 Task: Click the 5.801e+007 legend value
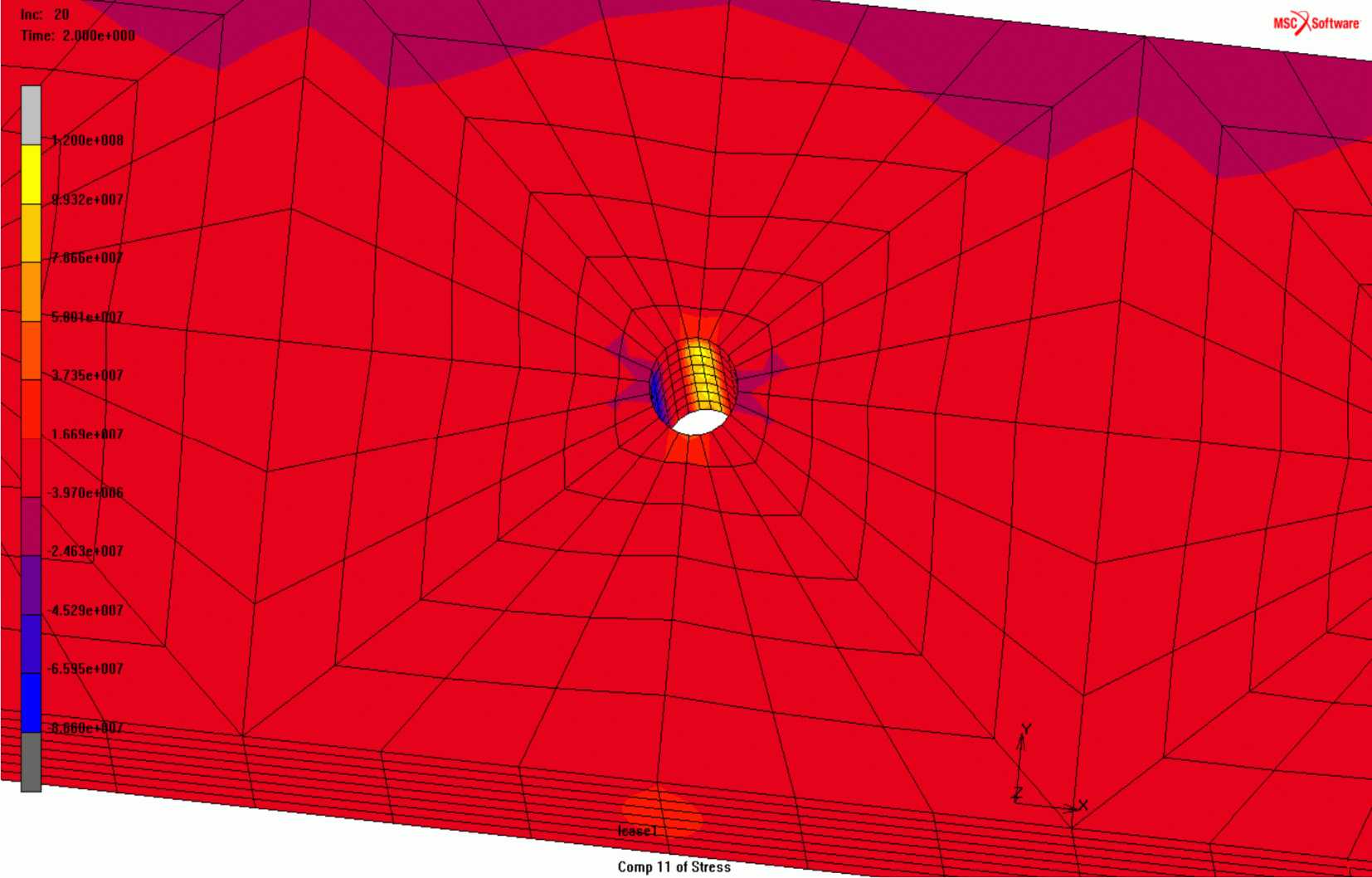tap(88, 317)
